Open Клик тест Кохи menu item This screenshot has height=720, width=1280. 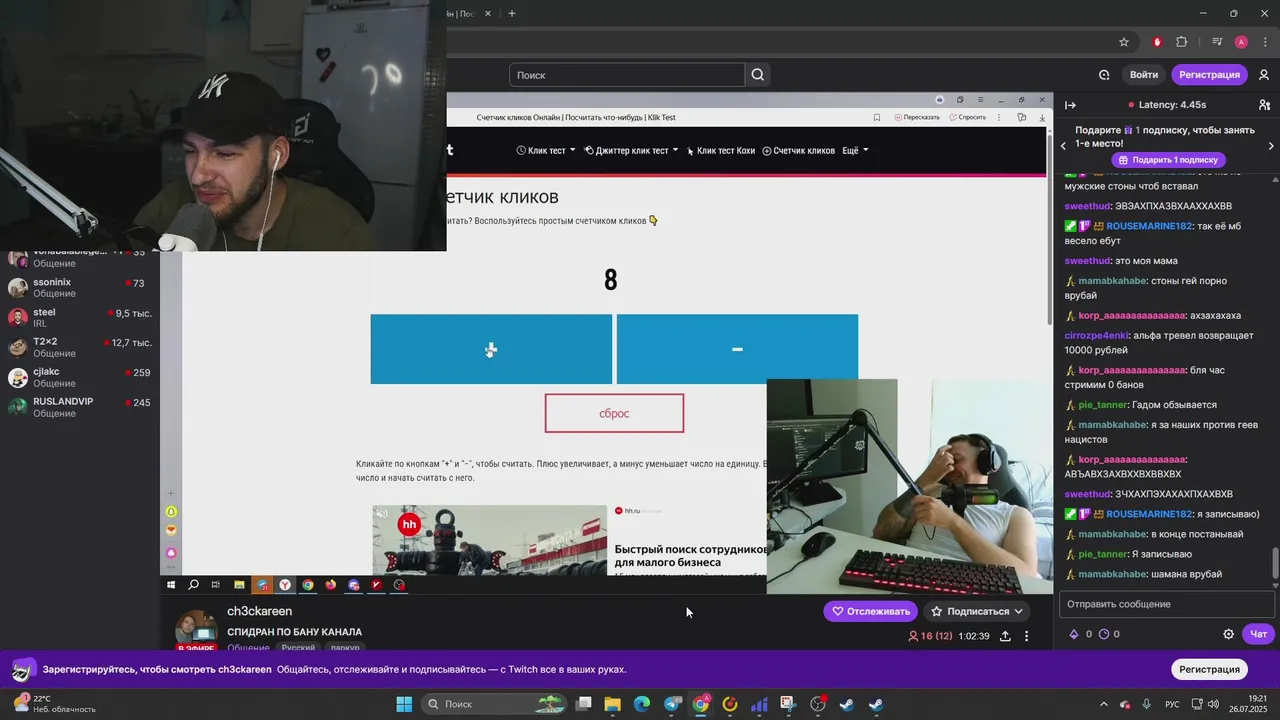(x=721, y=151)
